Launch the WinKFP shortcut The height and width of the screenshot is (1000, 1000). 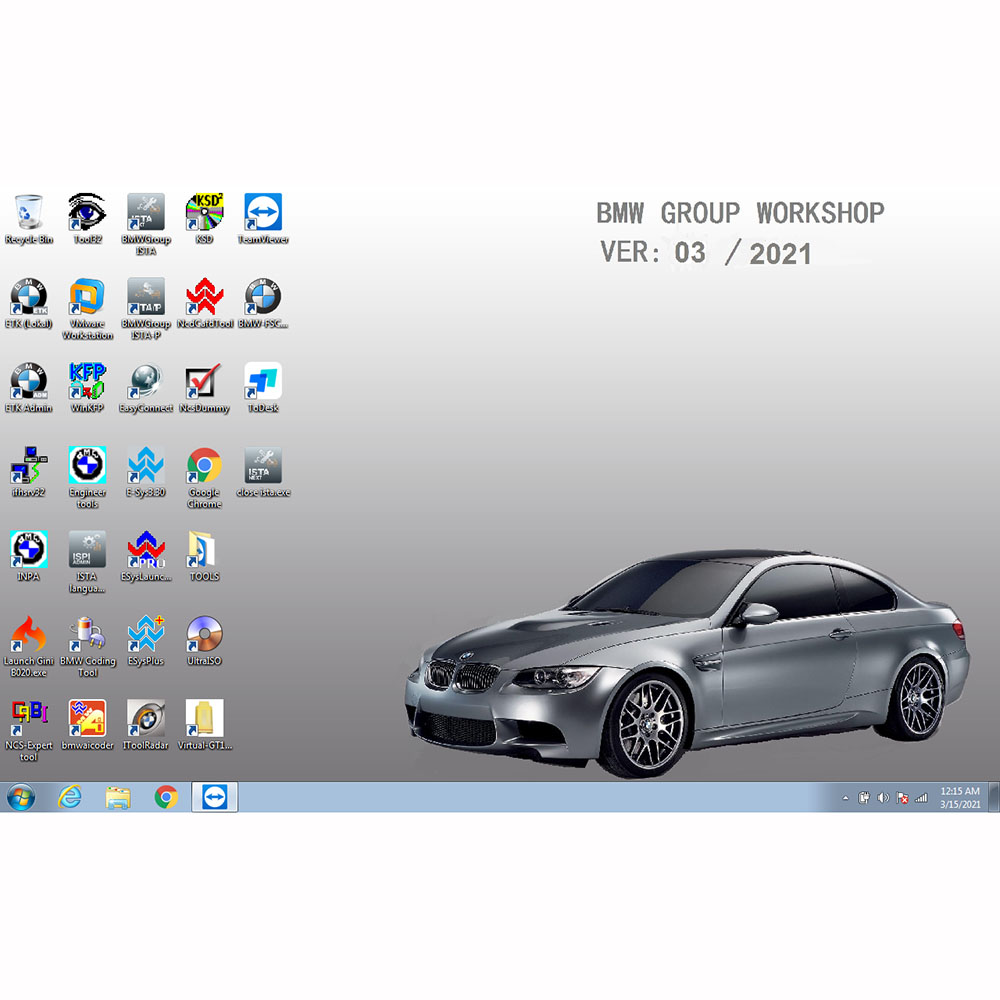pyautogui.click(x=87, y=387)
